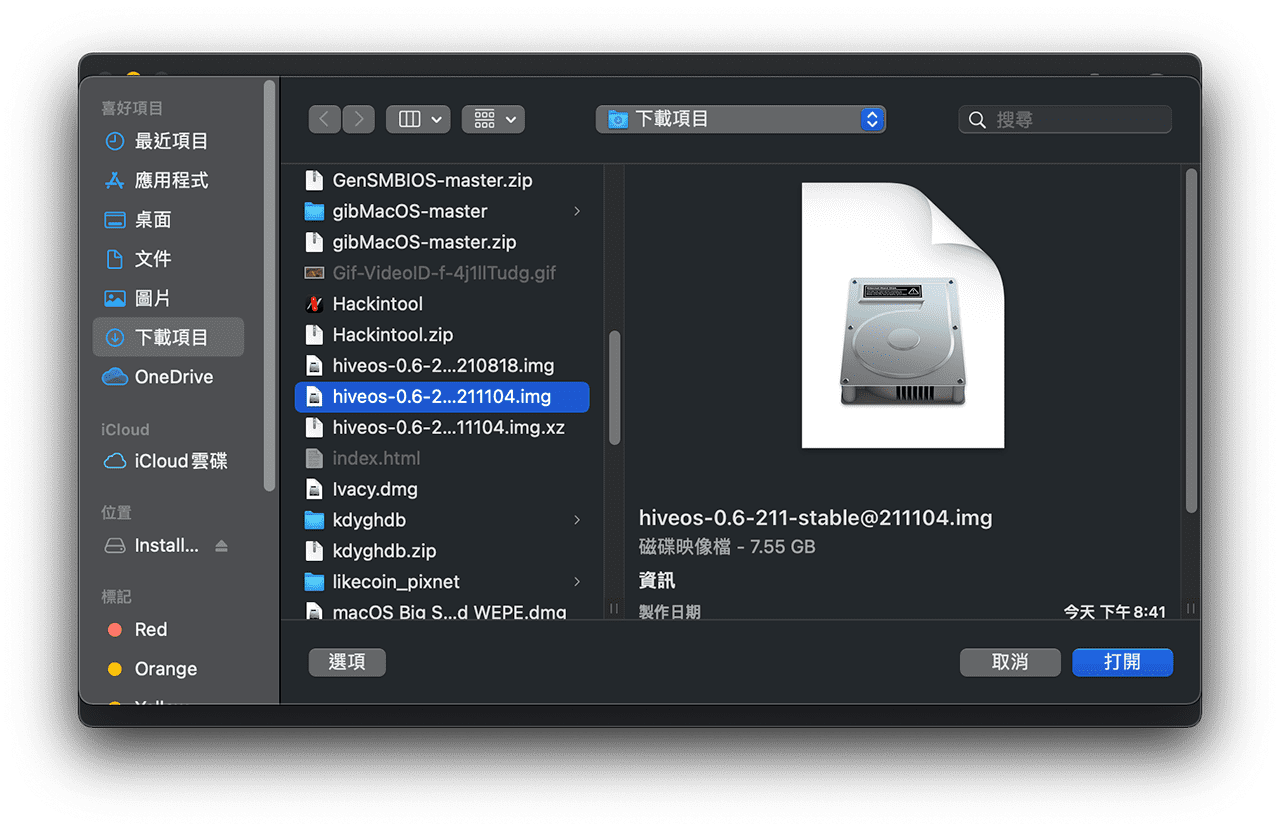
Task: Open OneDrive from the sidebar
Action: coord(172,377)
